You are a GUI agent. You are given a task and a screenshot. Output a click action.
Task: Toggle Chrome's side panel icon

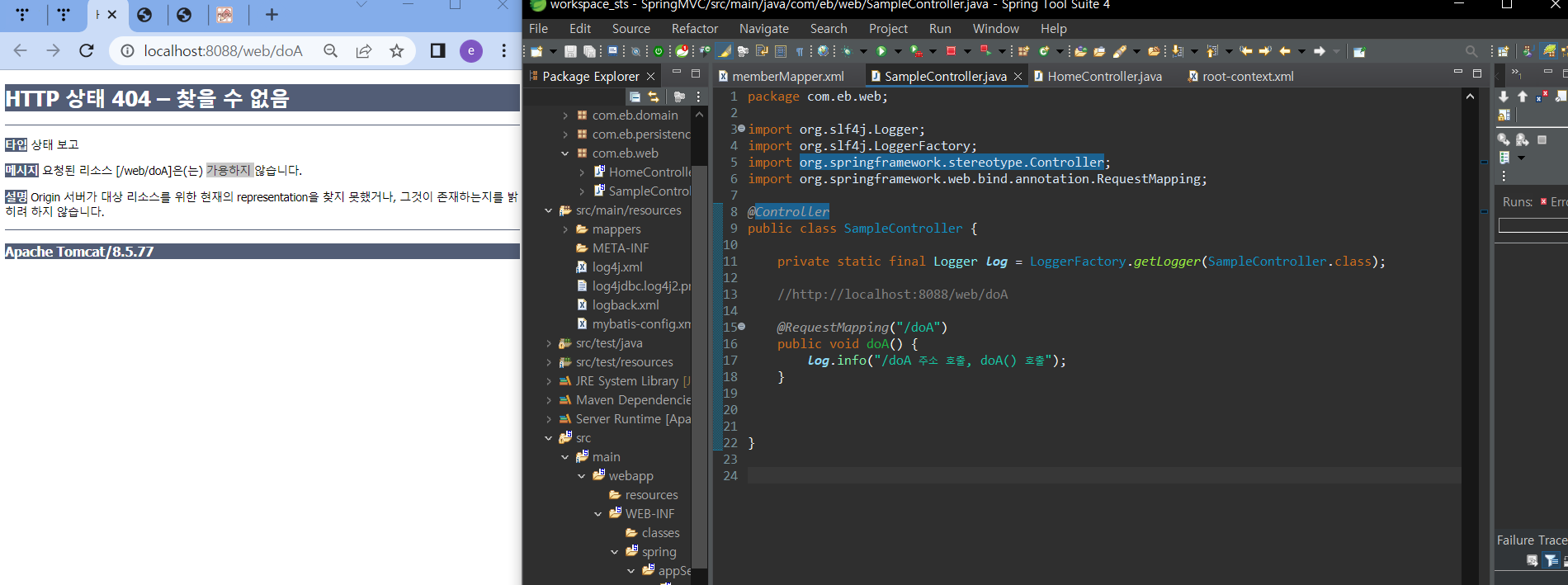437,51
